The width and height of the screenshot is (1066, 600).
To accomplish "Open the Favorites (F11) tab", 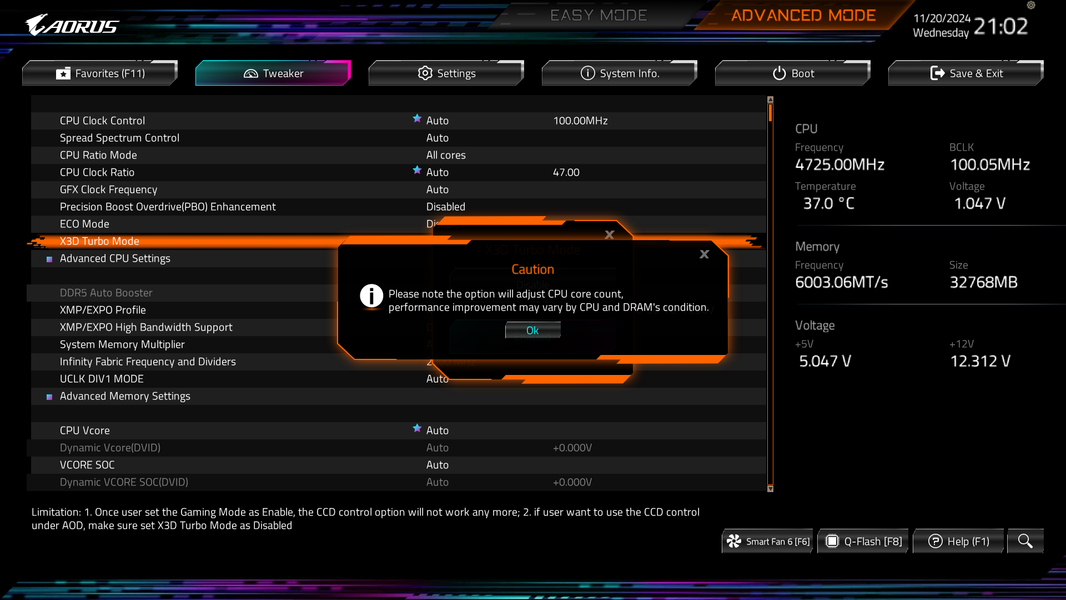I will point(100,73).
